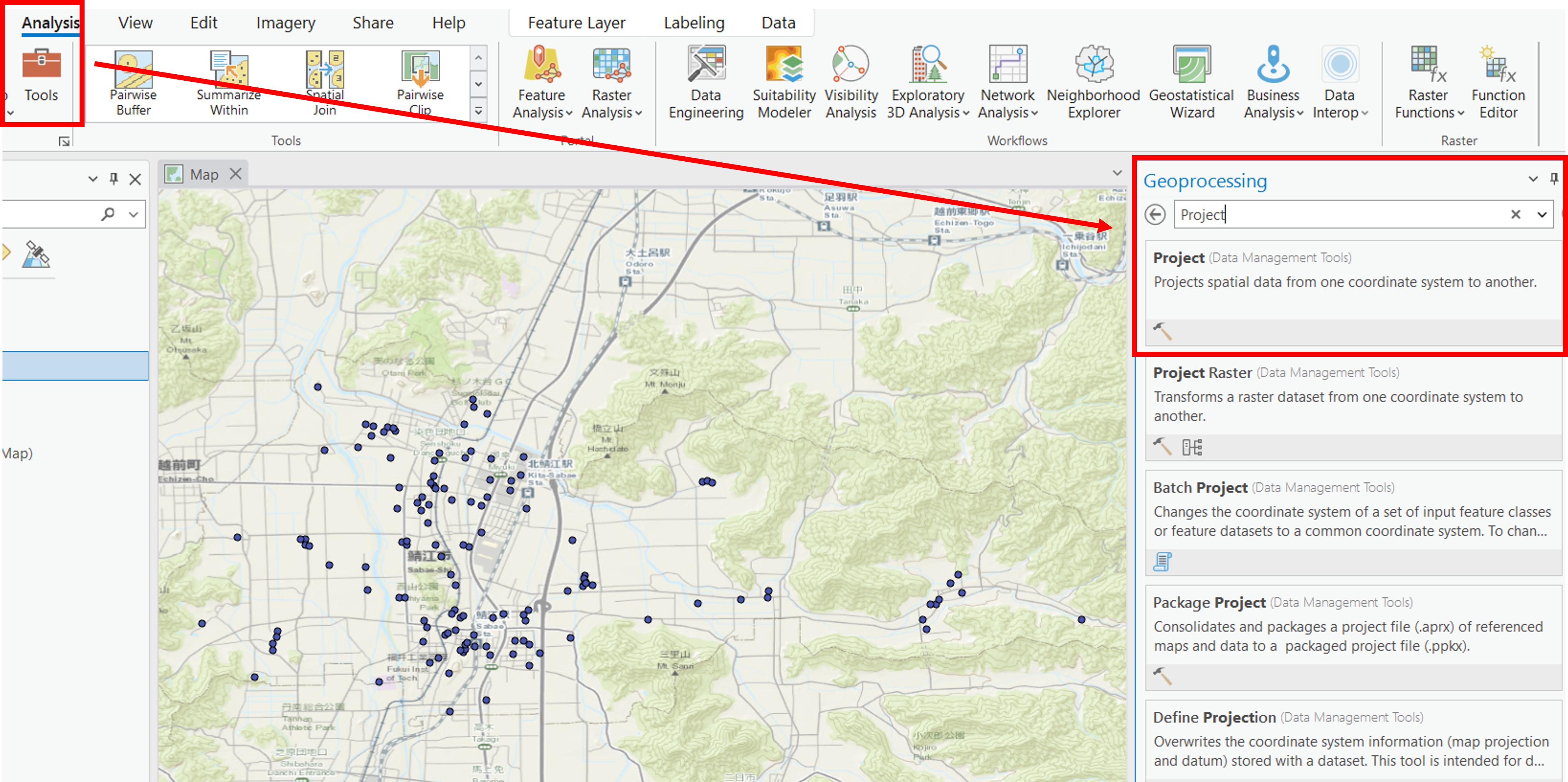Pin the left Contents pane
Viewport: 1568px width, 782px height.
tap(113, 178)
